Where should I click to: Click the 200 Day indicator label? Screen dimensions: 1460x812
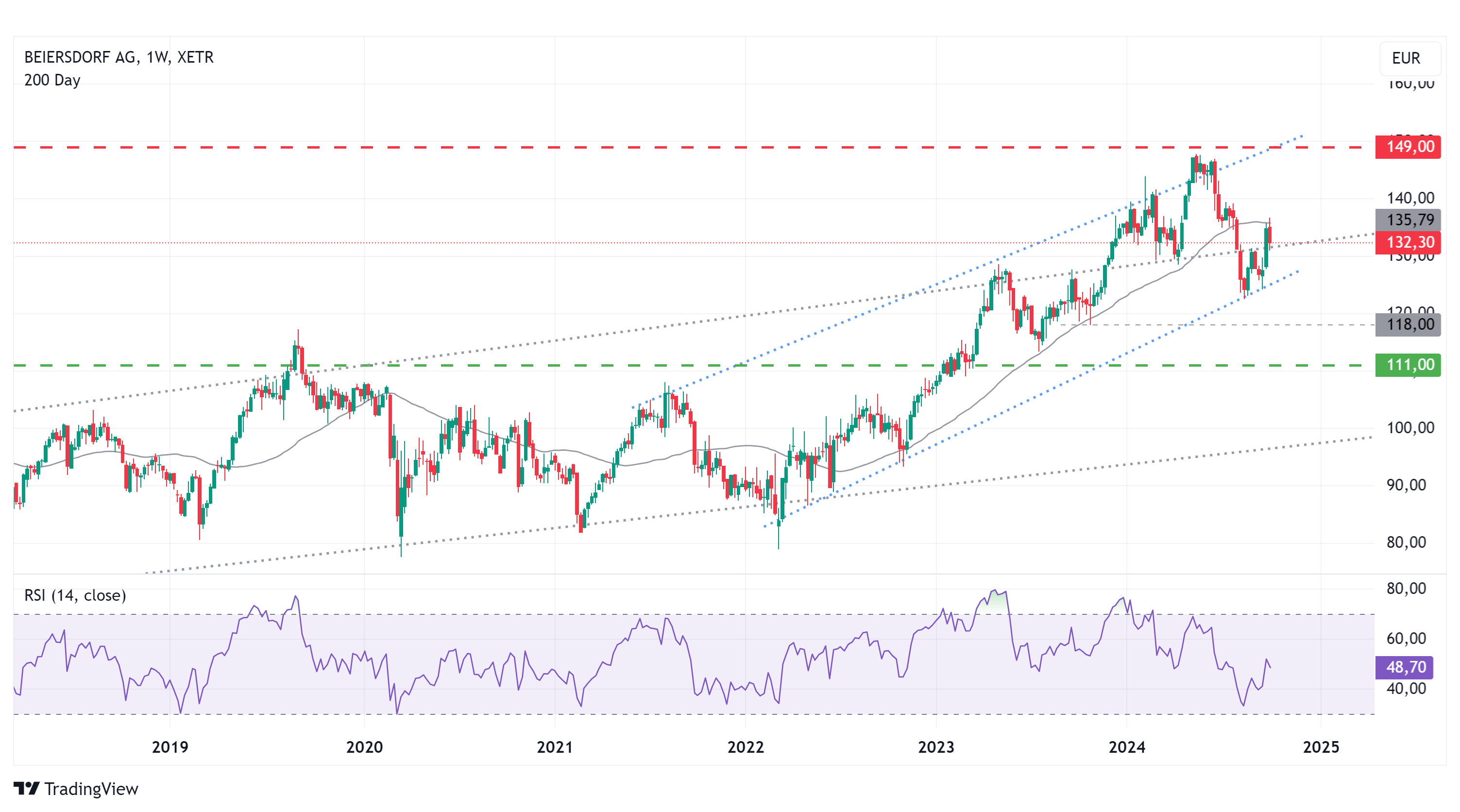tap(52, 80)
